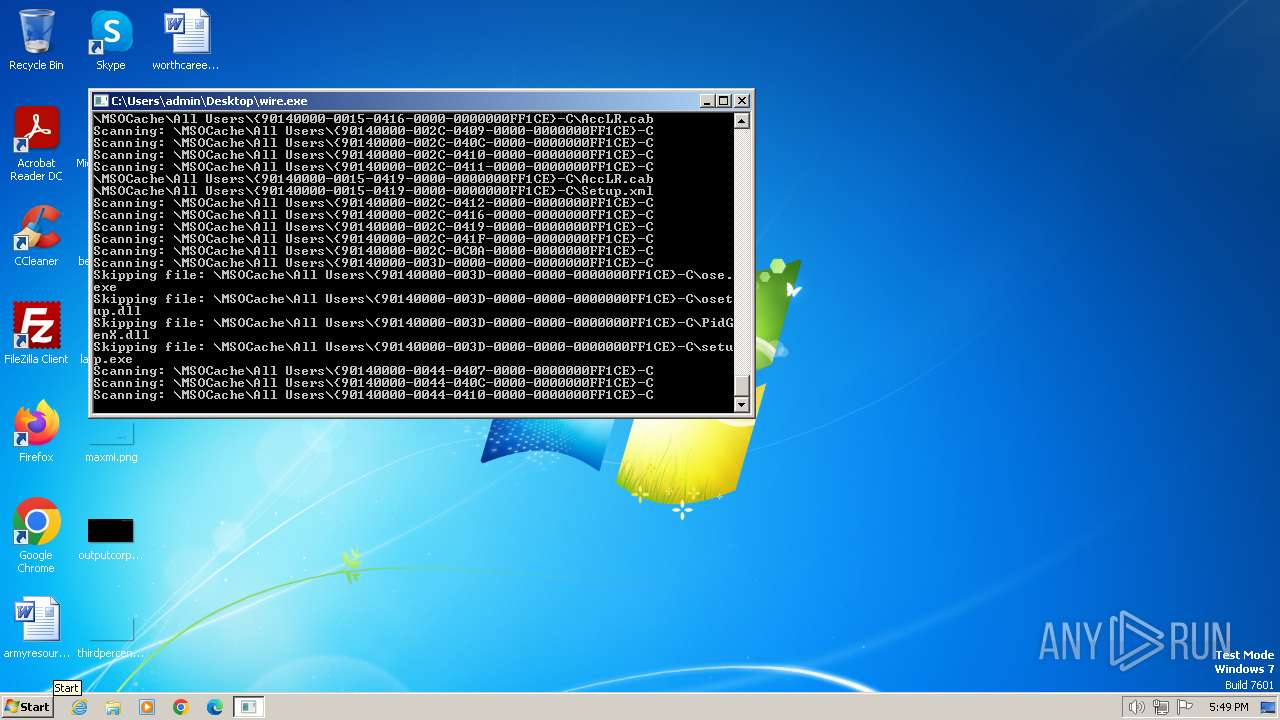Launch CCleaner desktop shortcut
The image size is (1280, 720).
coord(36,236)
